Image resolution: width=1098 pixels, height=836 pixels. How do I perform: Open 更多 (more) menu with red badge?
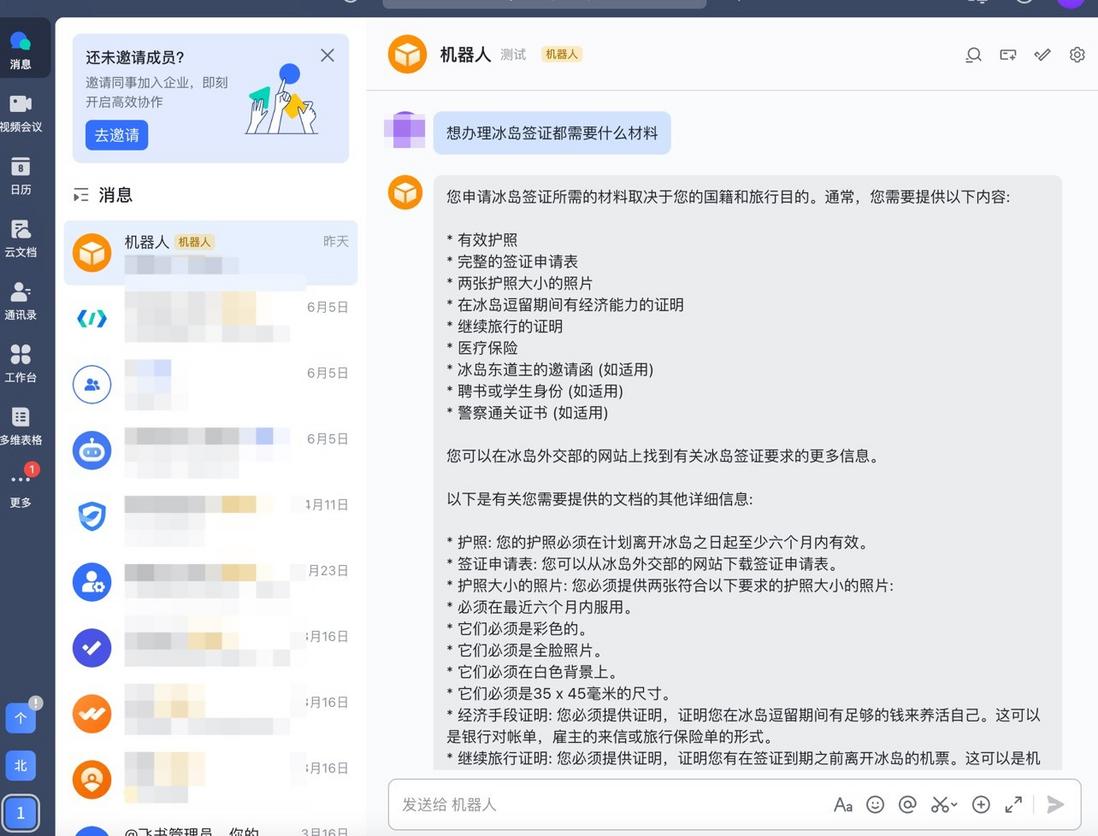pyautogui.click(x=20, y=486)
